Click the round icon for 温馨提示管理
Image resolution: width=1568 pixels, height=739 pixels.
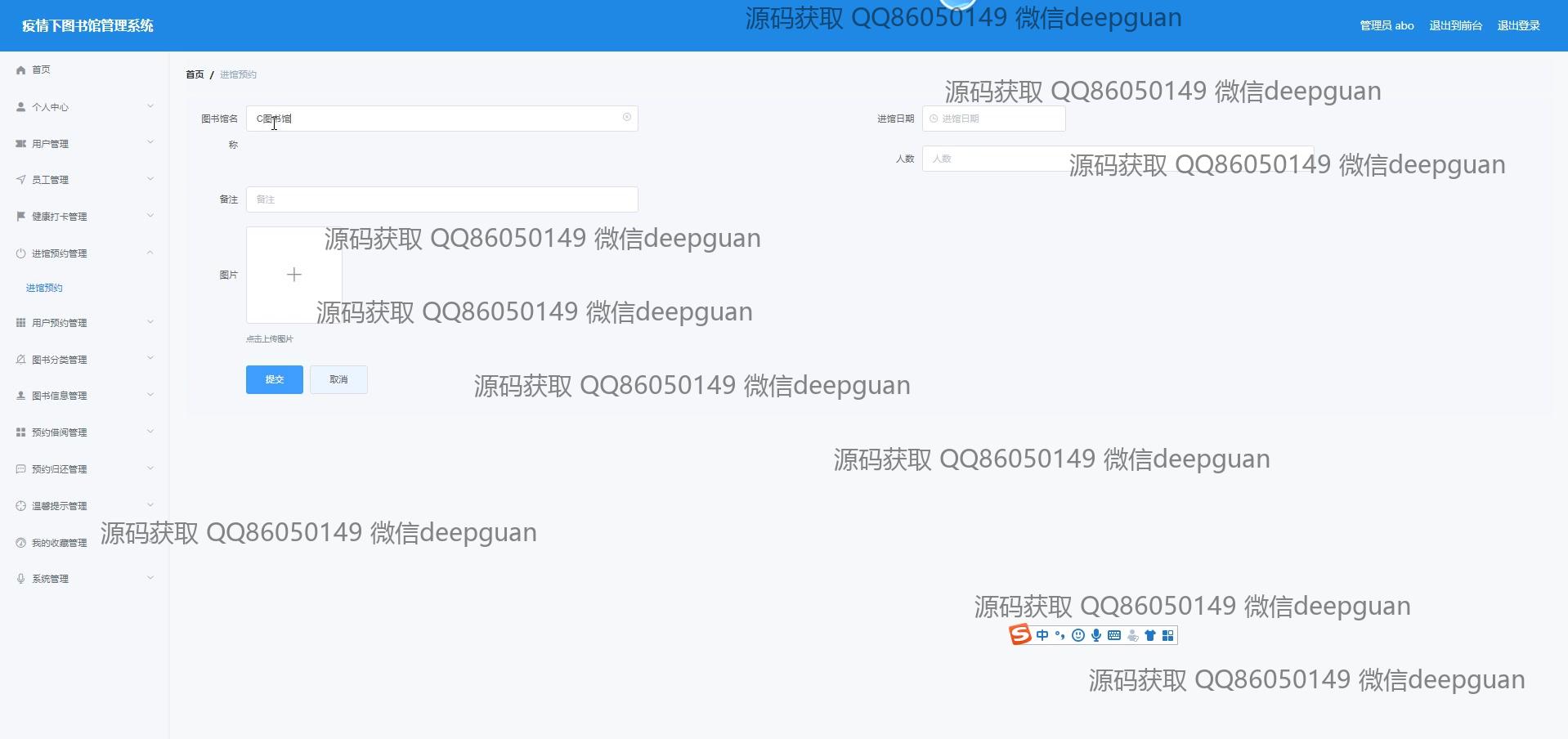click(20, 506)
